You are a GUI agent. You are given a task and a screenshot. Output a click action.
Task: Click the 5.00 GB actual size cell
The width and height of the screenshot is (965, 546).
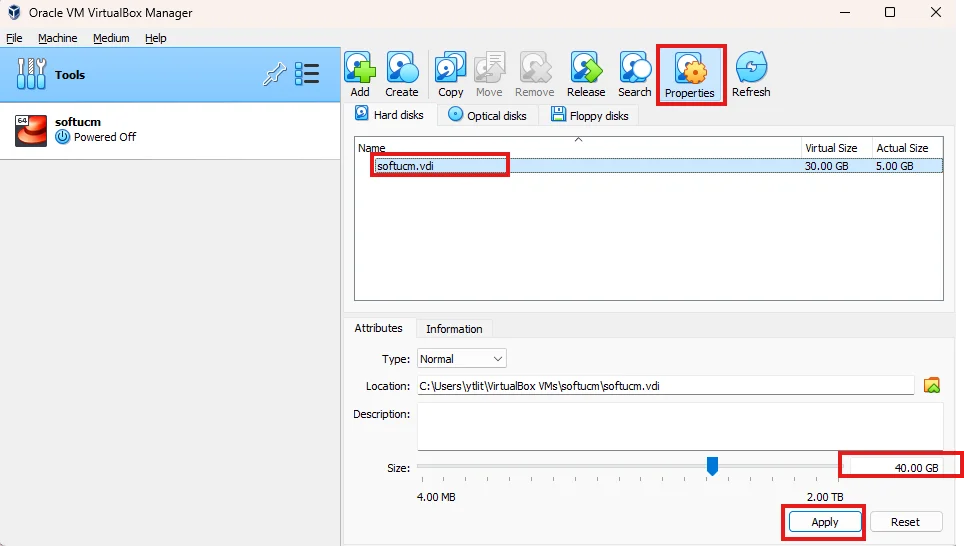(894, 166)
